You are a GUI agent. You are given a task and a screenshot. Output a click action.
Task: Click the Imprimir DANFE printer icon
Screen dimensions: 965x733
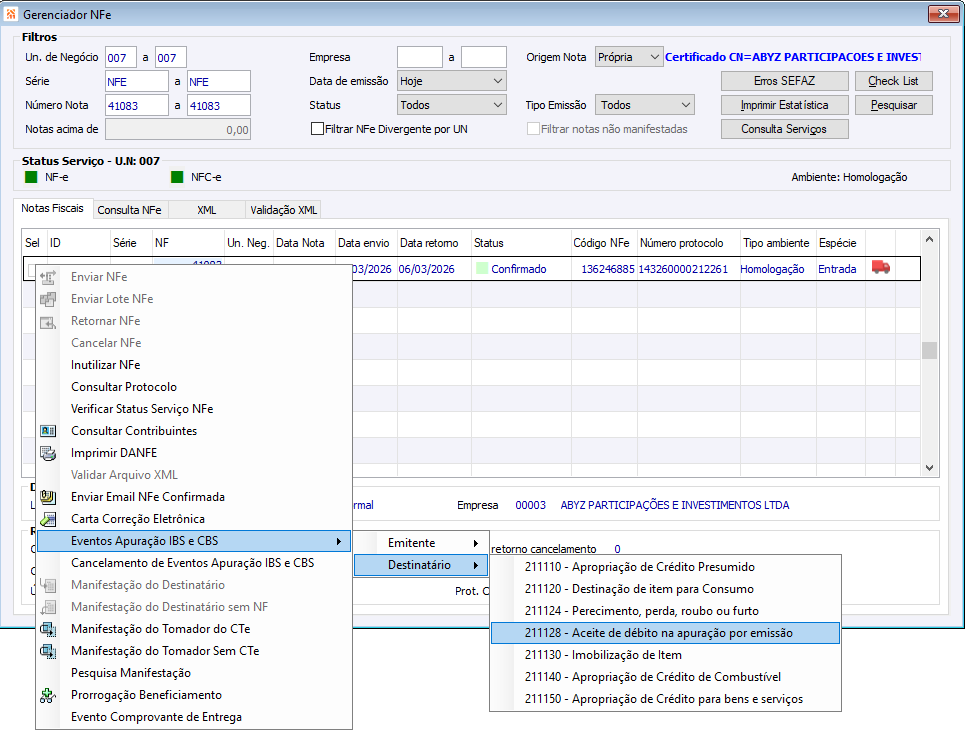[48, 453]
